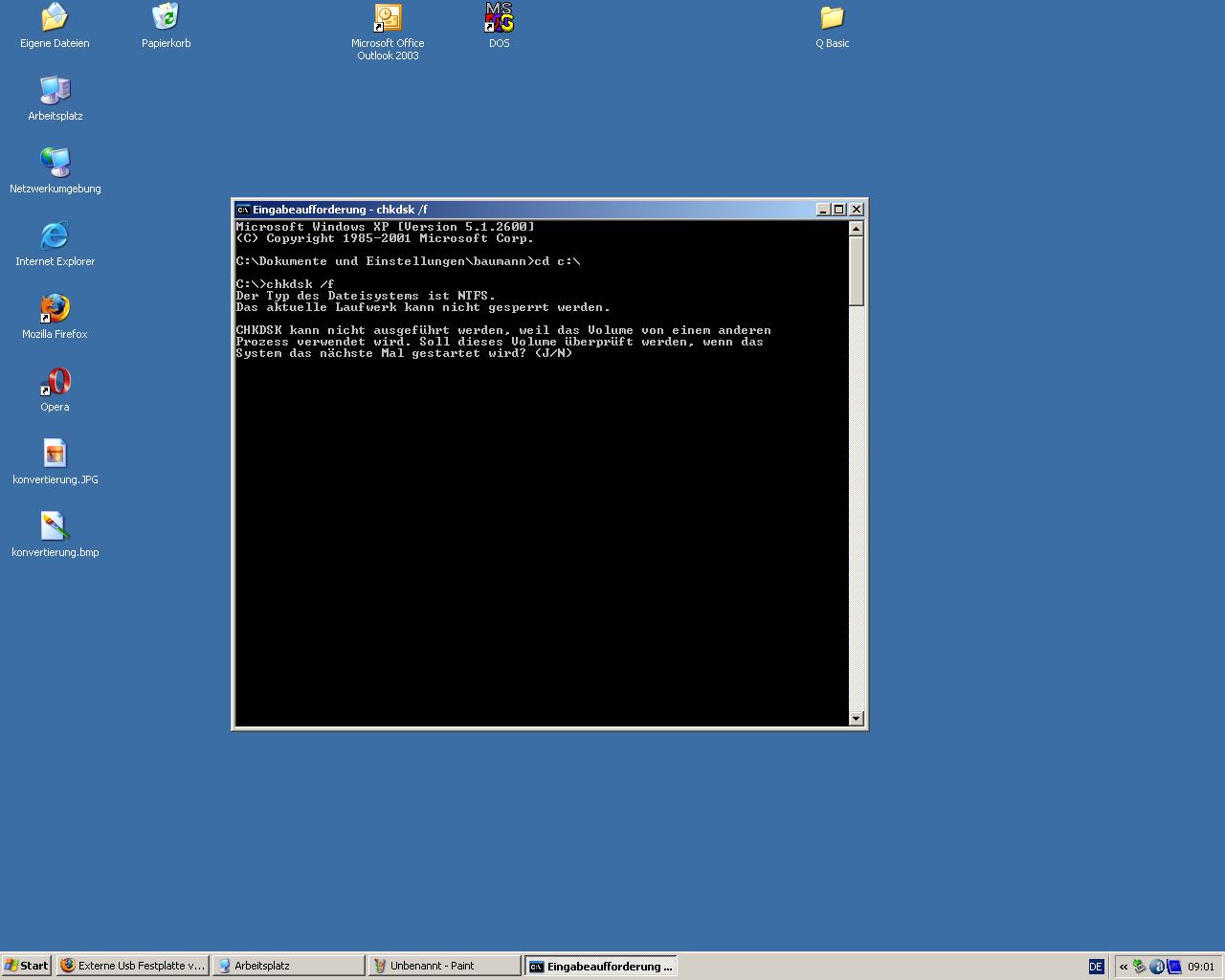Expand hidden tray icons with the chevron

coord(1124,967)
